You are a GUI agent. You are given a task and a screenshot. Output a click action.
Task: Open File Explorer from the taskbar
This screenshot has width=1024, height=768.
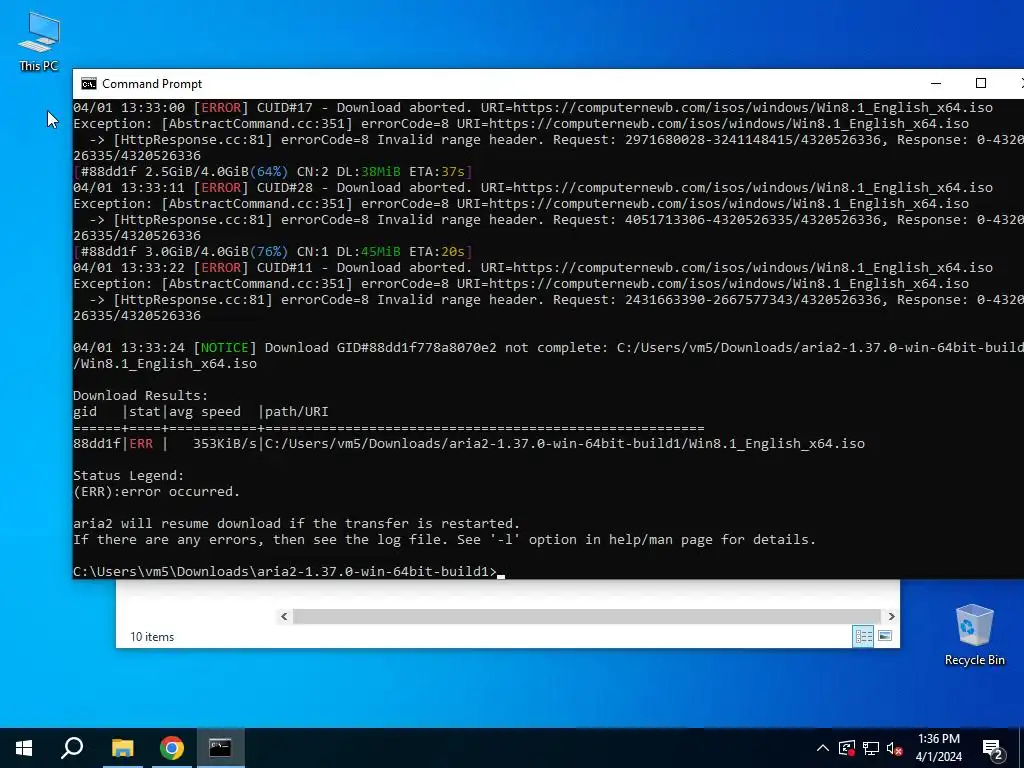pyautogui.click(x=122, y=748)
